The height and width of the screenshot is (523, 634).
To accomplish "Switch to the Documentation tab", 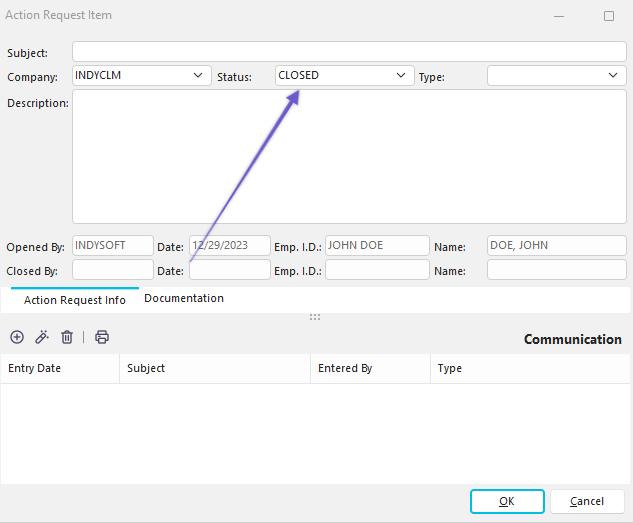I will (184, 298).
